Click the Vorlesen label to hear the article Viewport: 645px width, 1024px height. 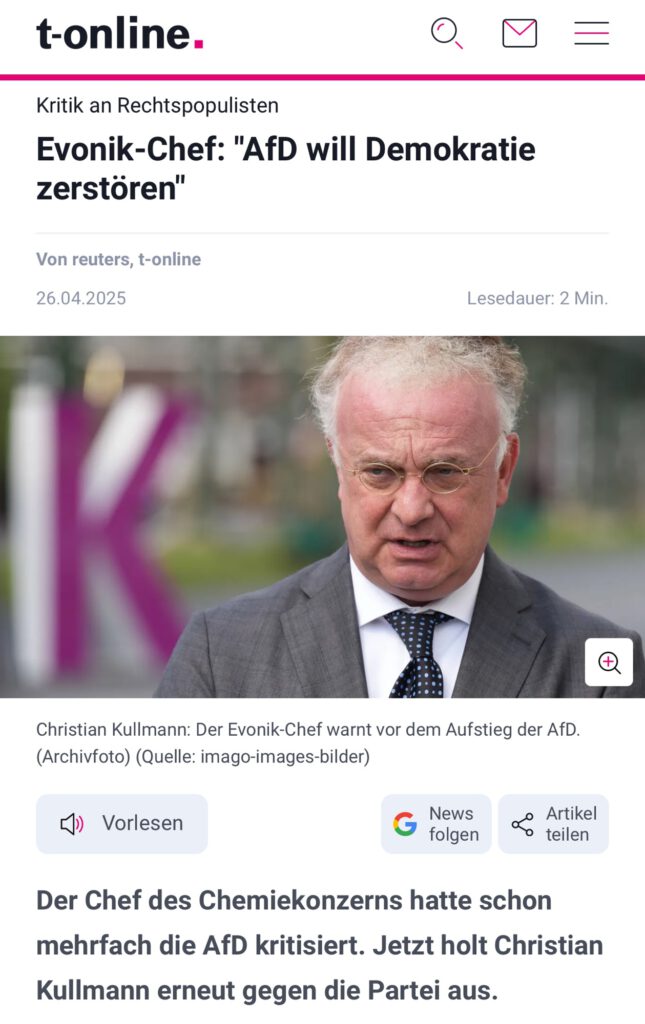point(142,824)
